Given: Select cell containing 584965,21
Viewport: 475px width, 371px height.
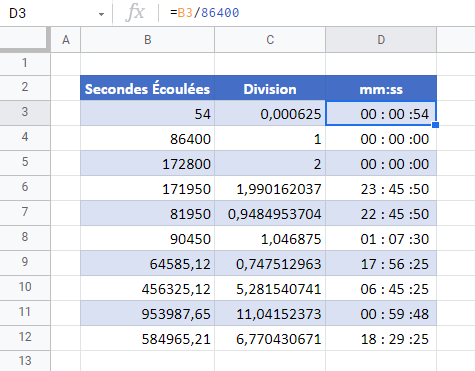Looking at the screenshot, I should (147, 338).
